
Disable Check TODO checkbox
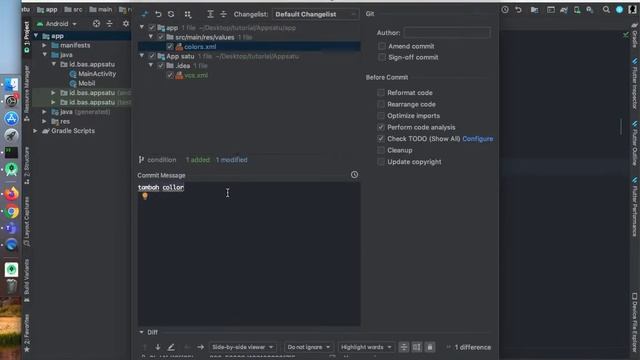click(381, 139)
